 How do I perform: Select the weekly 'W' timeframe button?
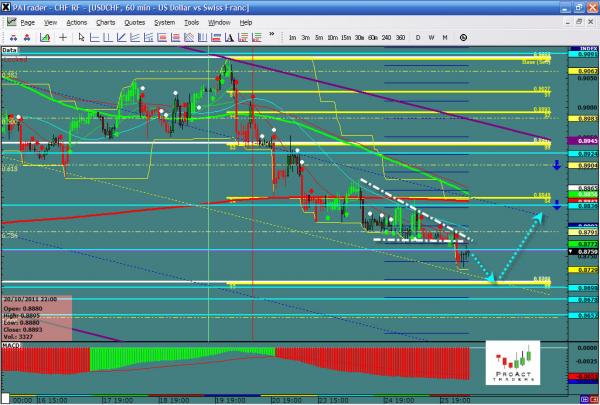click(430, 37)
